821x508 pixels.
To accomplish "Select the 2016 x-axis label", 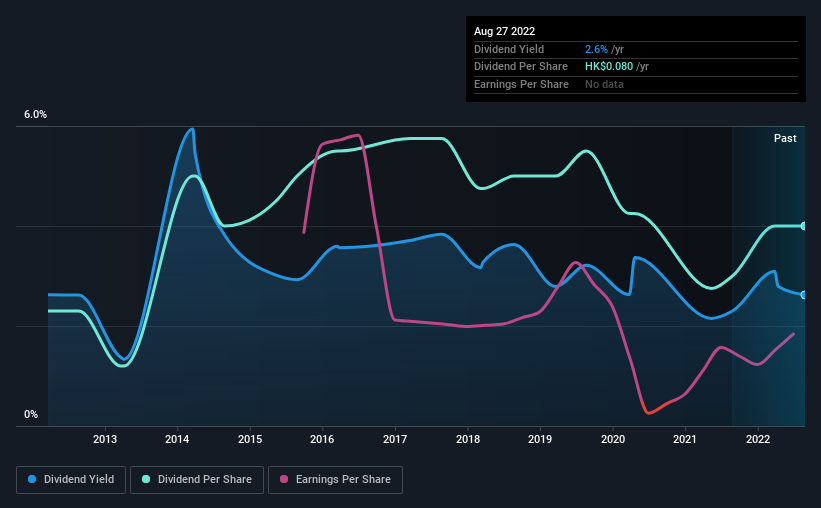I will pyautogui.click(x=322, y=439).
